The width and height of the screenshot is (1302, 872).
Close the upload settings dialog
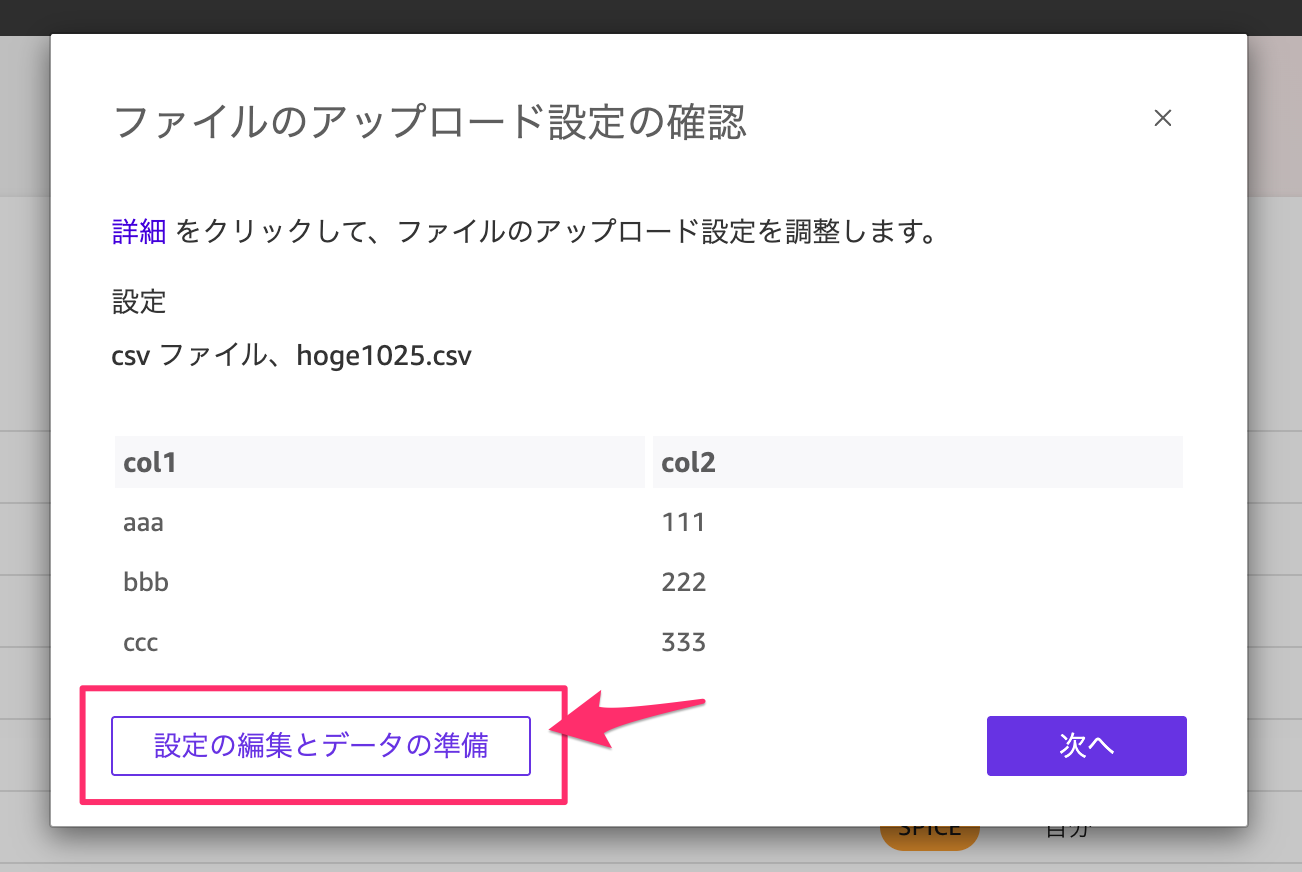tap(1162, 118)
